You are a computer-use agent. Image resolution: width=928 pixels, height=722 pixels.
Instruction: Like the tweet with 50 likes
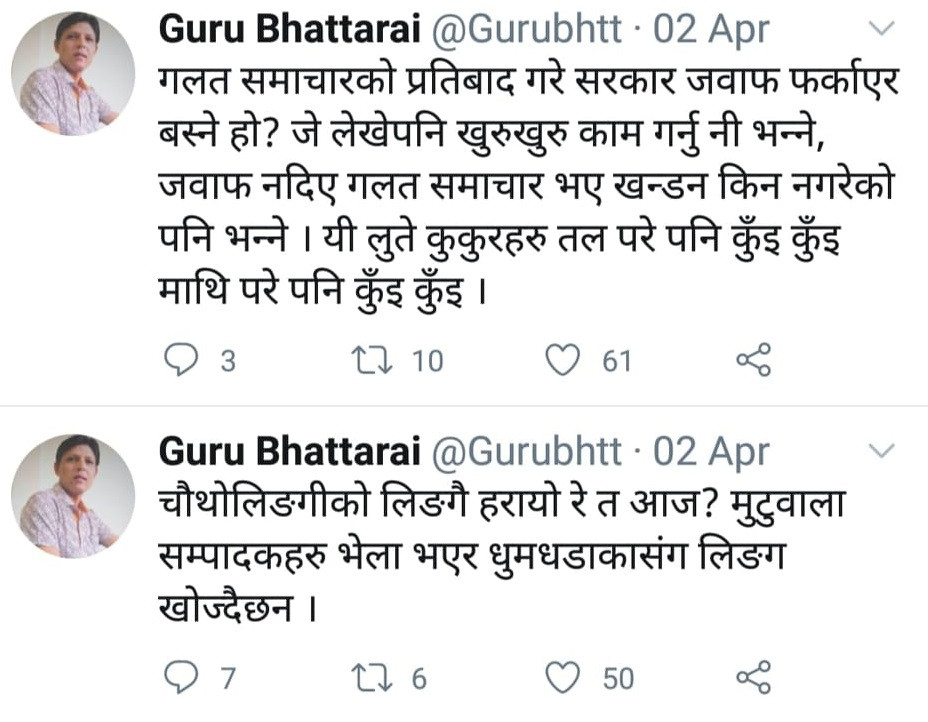coord(564,679)
